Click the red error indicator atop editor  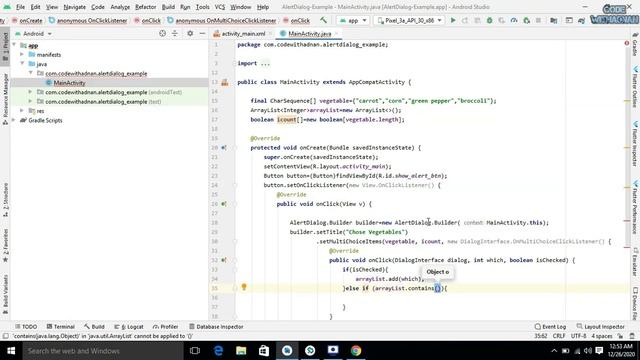coord(627,43)
